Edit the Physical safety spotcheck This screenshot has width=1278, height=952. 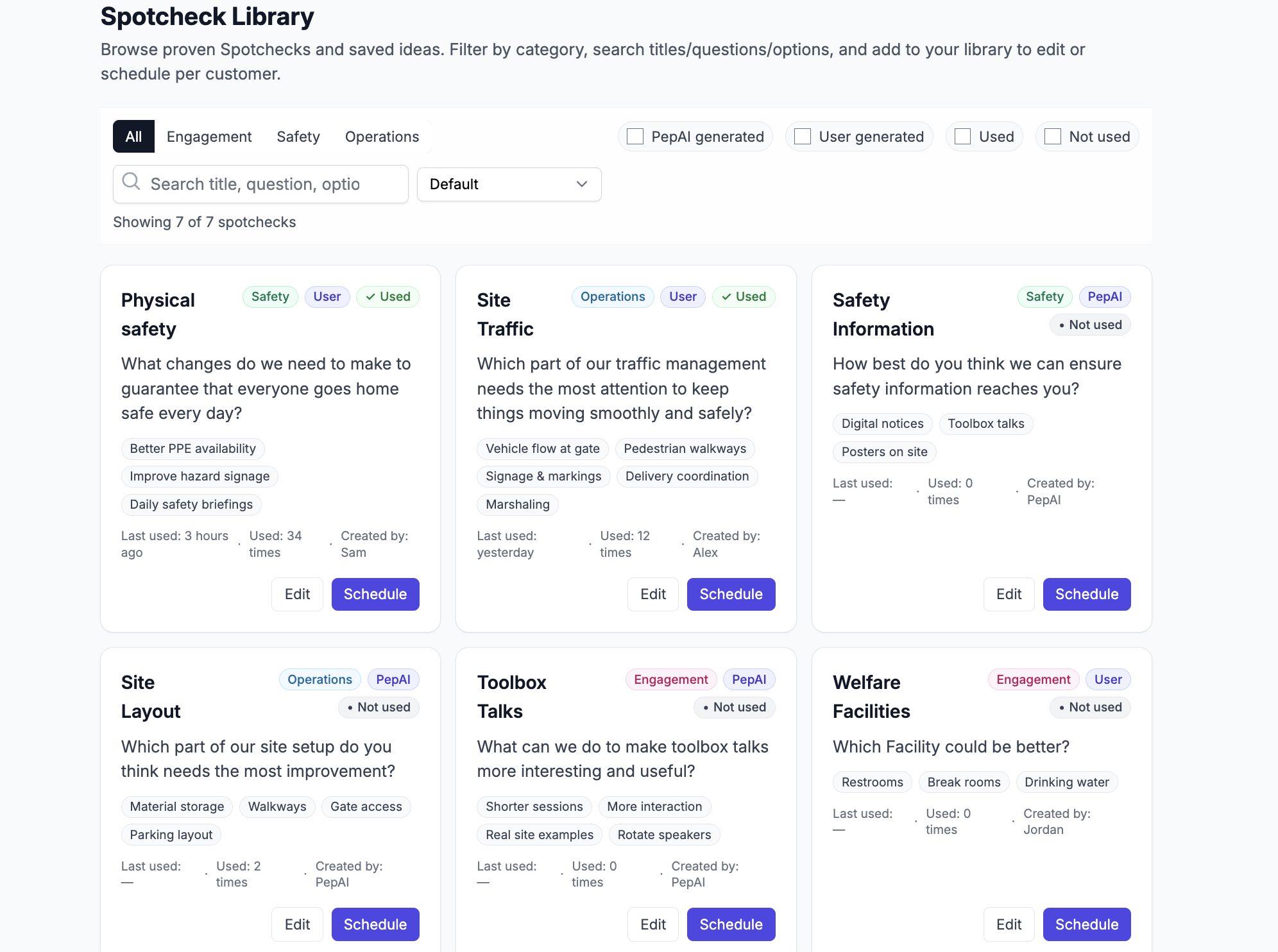click(x=297, y=593)
